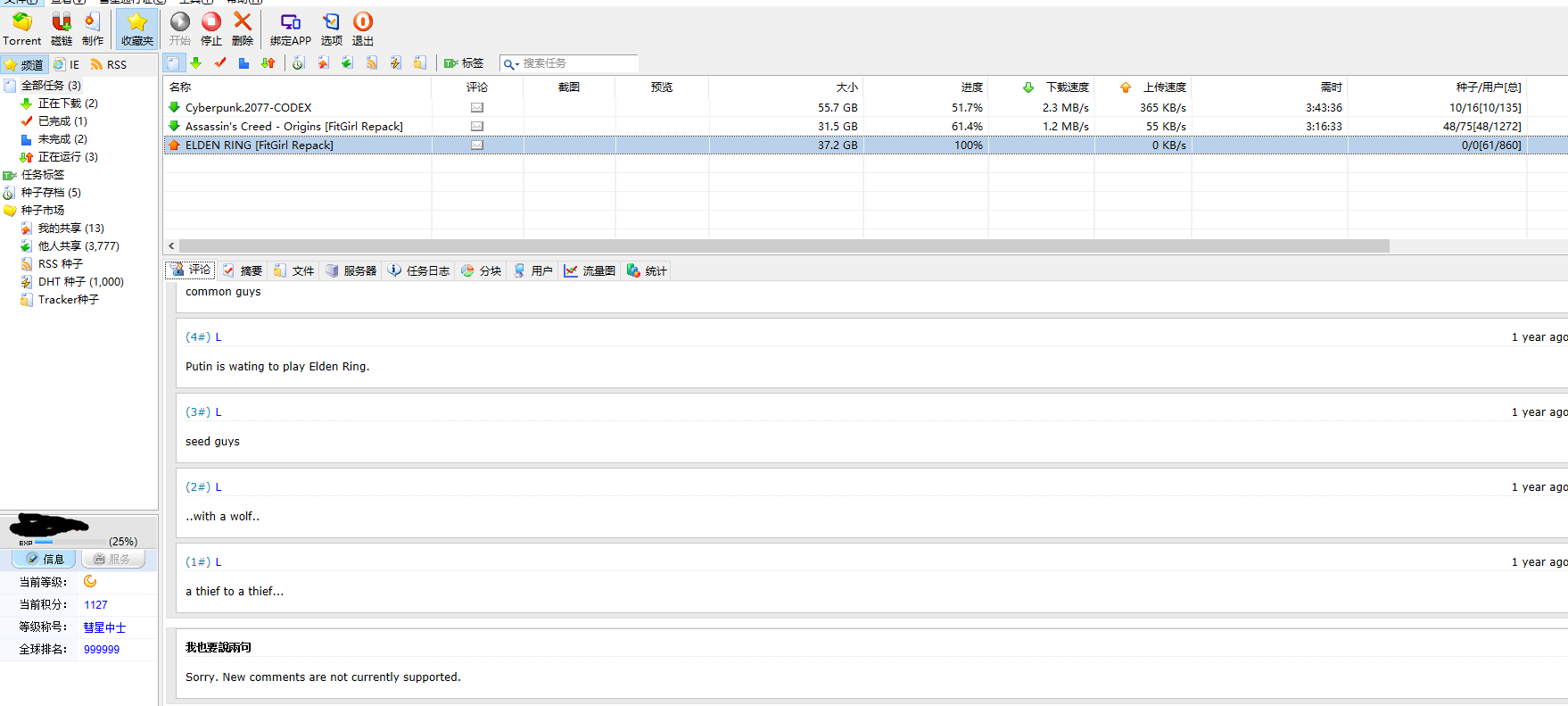Open comment icon for Cyberpunk.2077-CODEX
This screenshot has height=706, width=1568.
tap(477, 107)
